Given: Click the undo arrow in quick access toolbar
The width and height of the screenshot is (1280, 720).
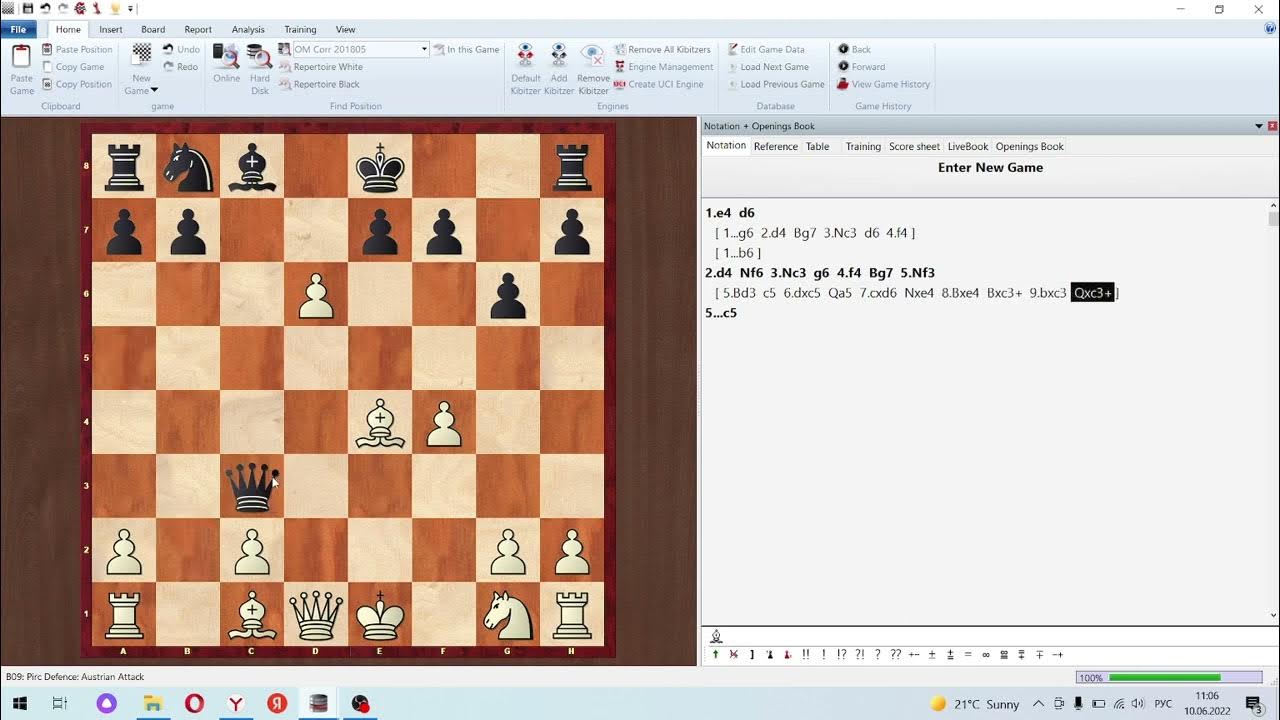Looking at the screenshot, I should [45, 9].
